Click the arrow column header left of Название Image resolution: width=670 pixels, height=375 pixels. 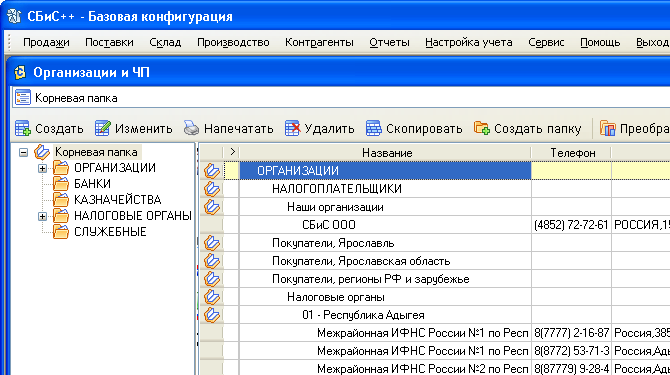232,152
